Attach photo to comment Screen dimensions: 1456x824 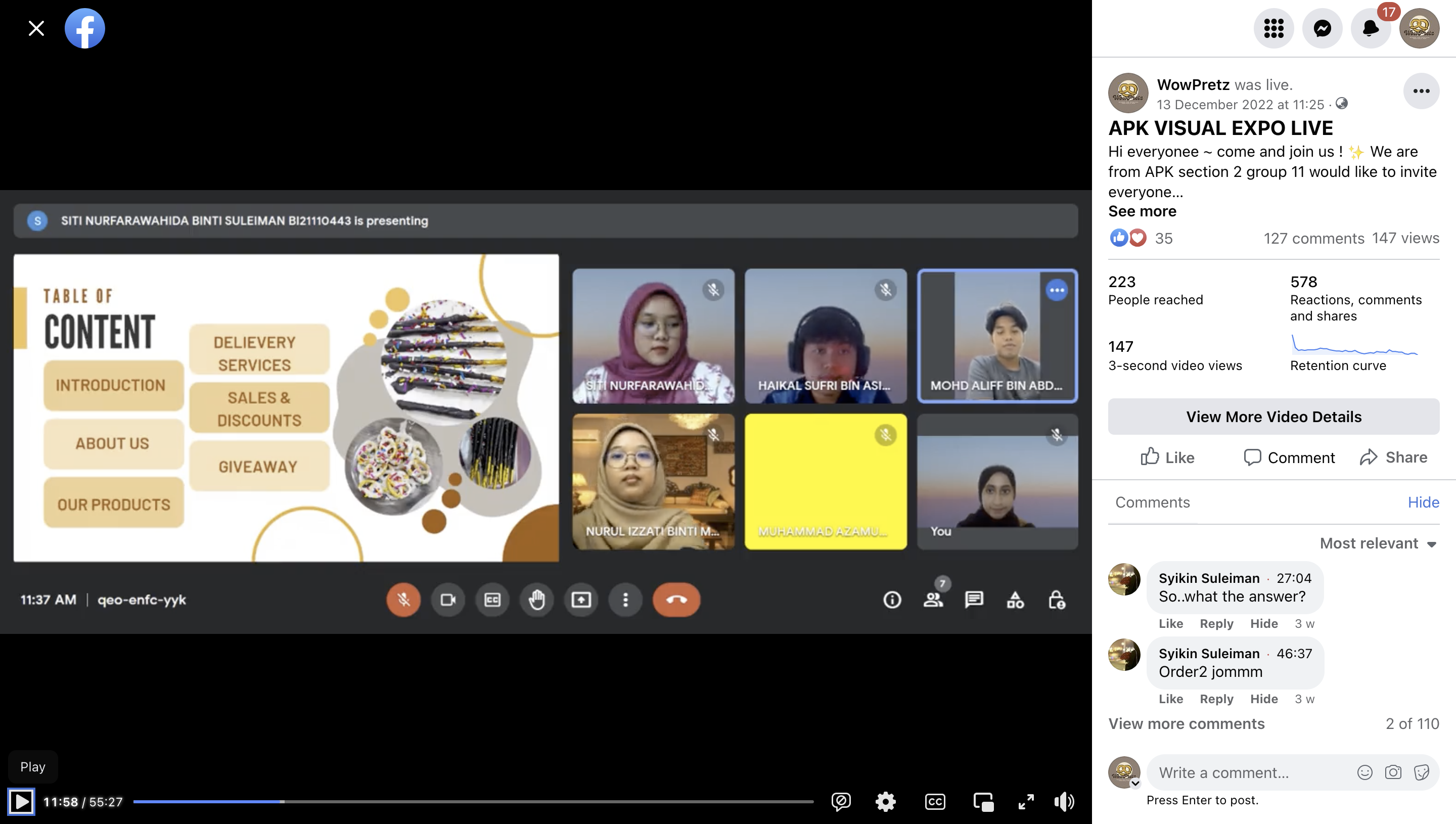tap(1393, 772)
